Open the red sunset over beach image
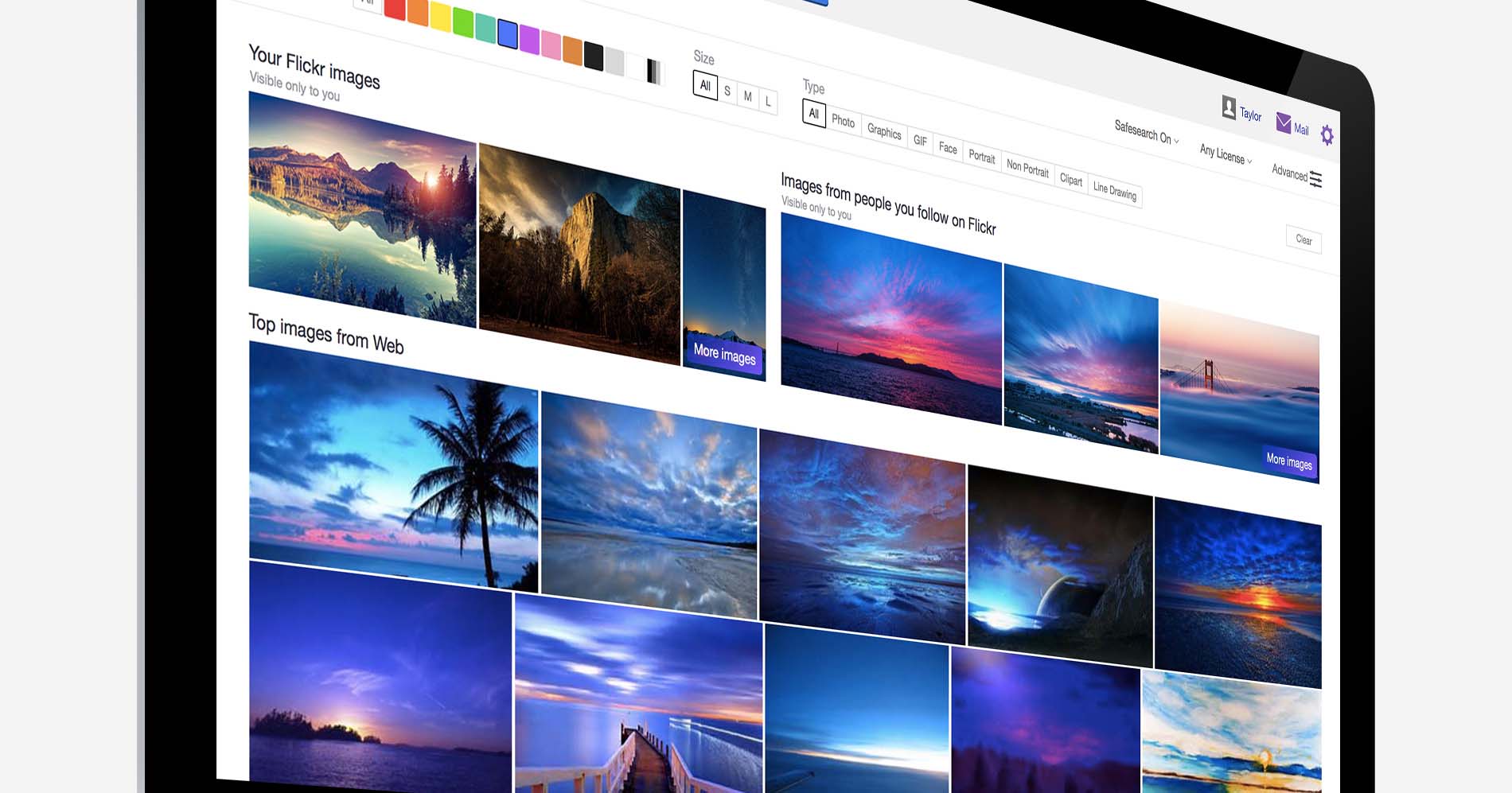Viewport: 1512px width, 793px height. (1238, 593)
